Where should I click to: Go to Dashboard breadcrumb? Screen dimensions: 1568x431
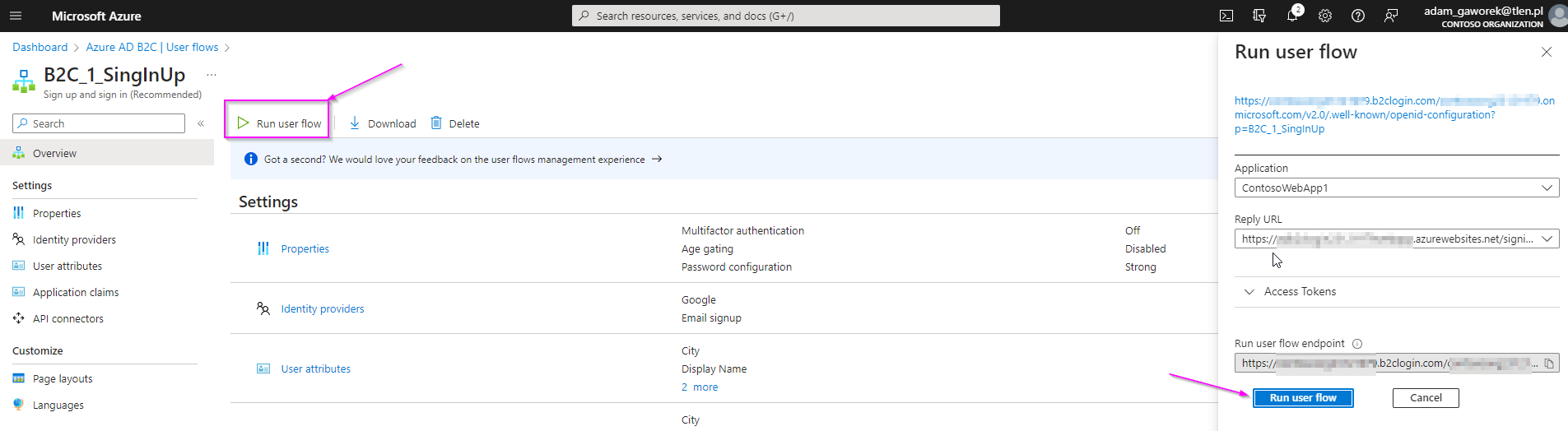[40, 47]
